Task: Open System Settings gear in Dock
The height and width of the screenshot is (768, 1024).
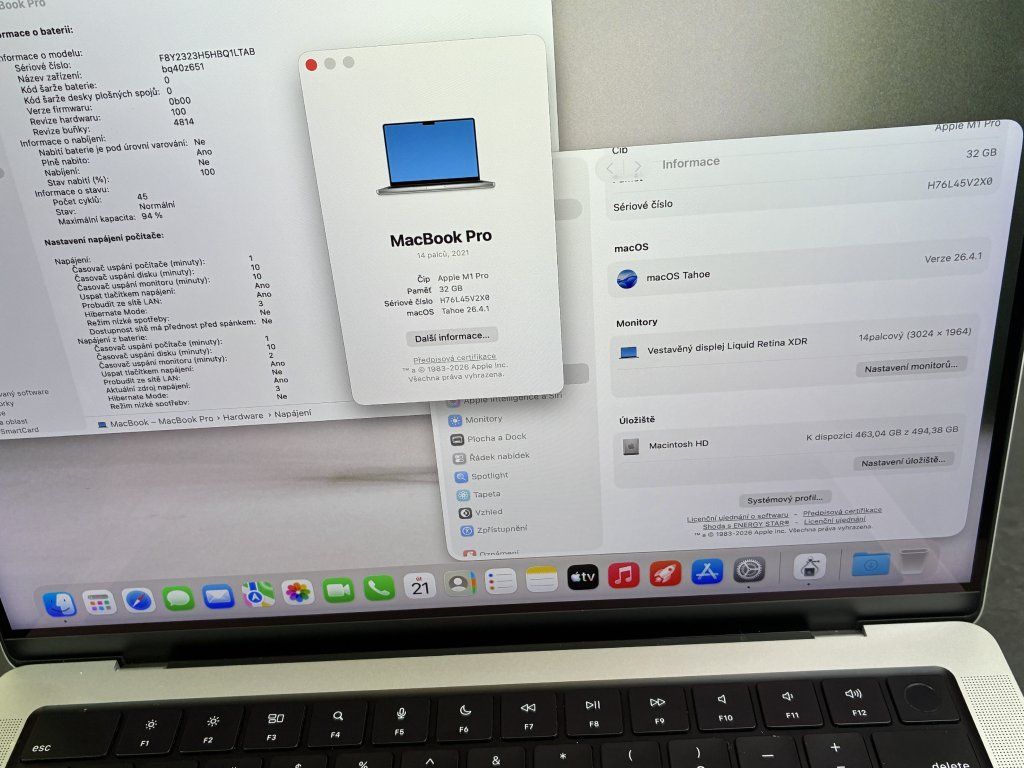Action: tap(749, 569)
